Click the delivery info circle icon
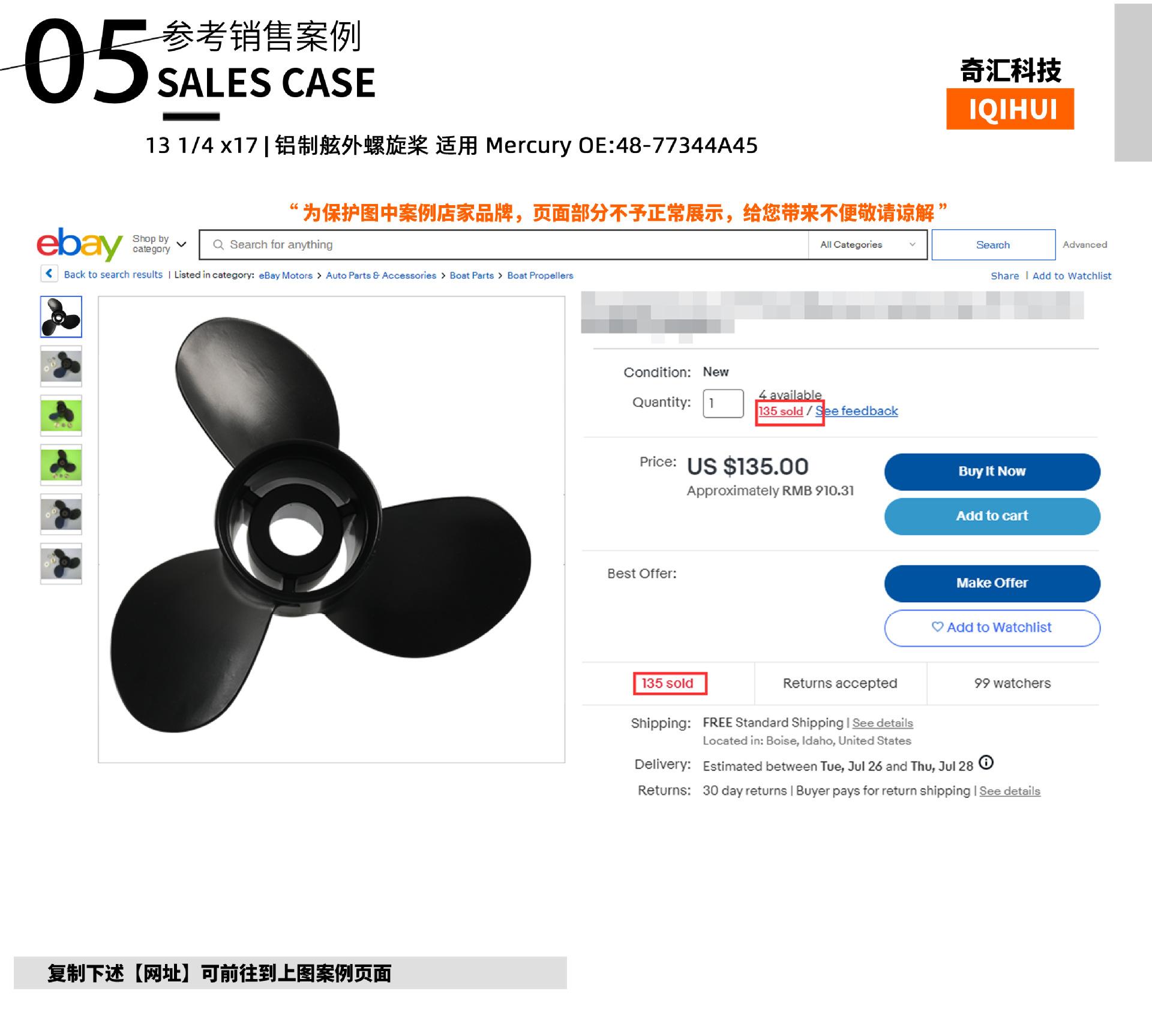 (x=986, y=762)
